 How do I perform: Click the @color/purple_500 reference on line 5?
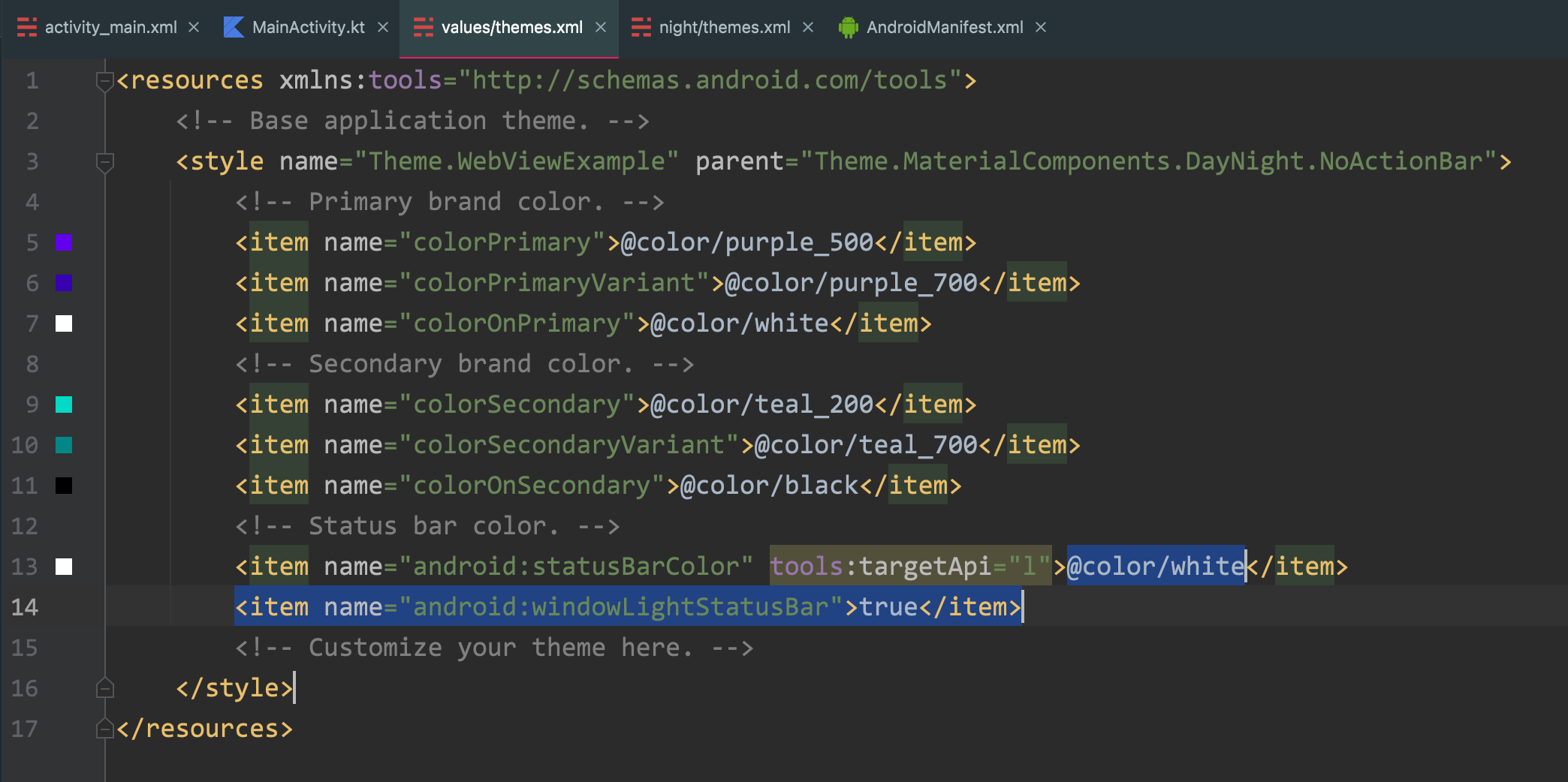pos(746,242)
